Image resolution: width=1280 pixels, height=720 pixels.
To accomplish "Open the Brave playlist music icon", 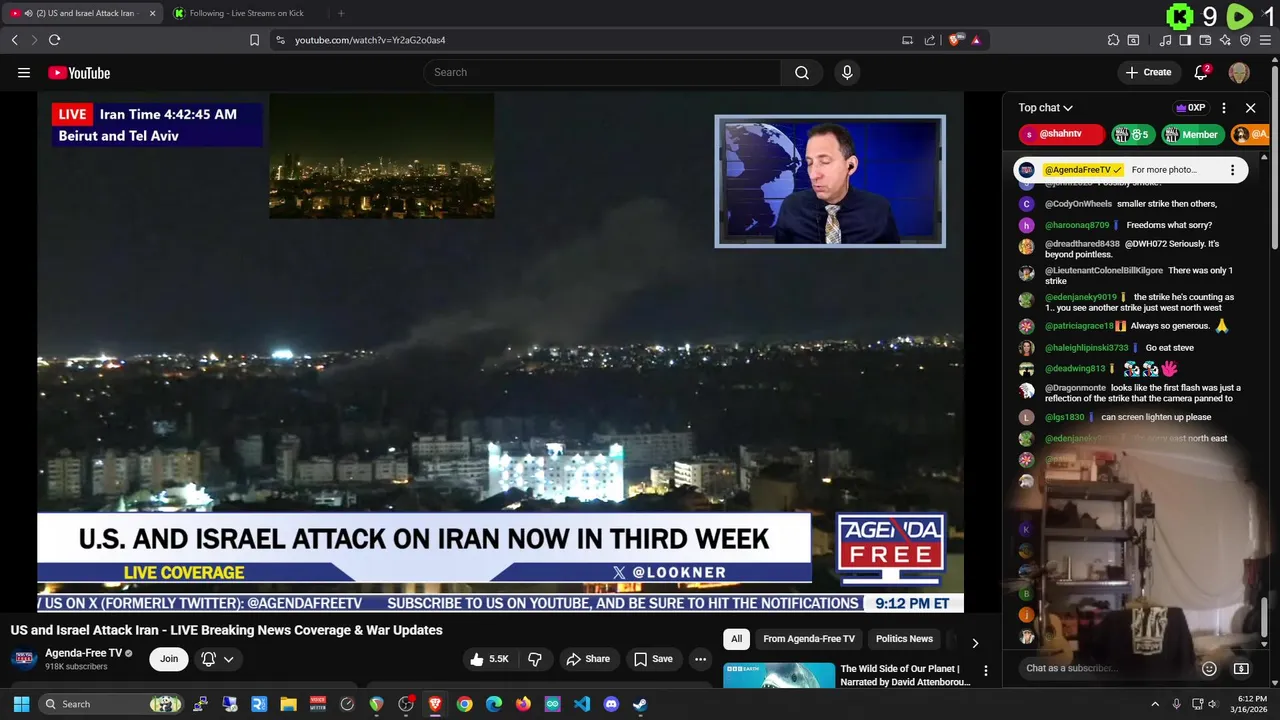I will (1166, 40).
